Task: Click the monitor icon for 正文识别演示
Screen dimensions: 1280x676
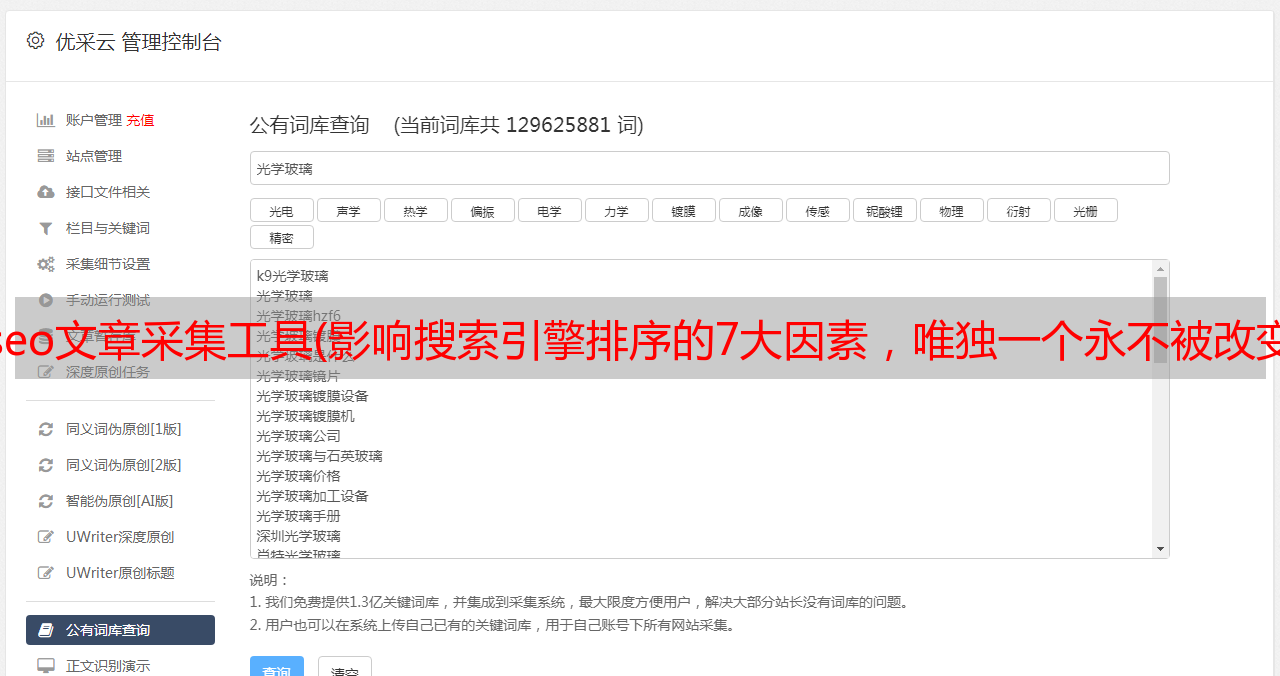Action: (x=45, y=665)
